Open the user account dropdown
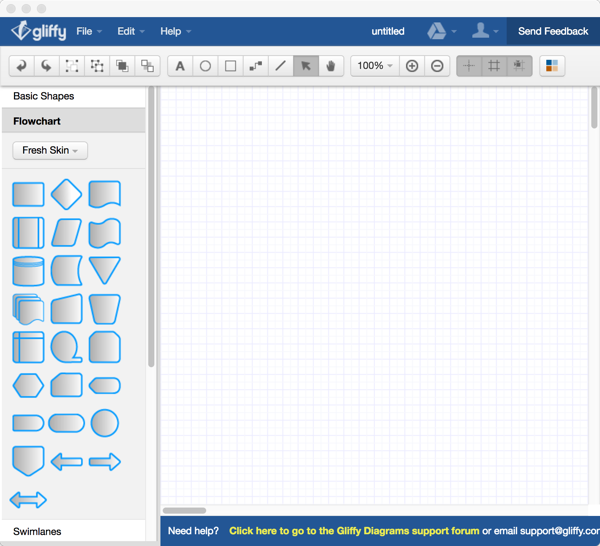The height and width of the screenshot is (546, 600). (x=484, y=31)
